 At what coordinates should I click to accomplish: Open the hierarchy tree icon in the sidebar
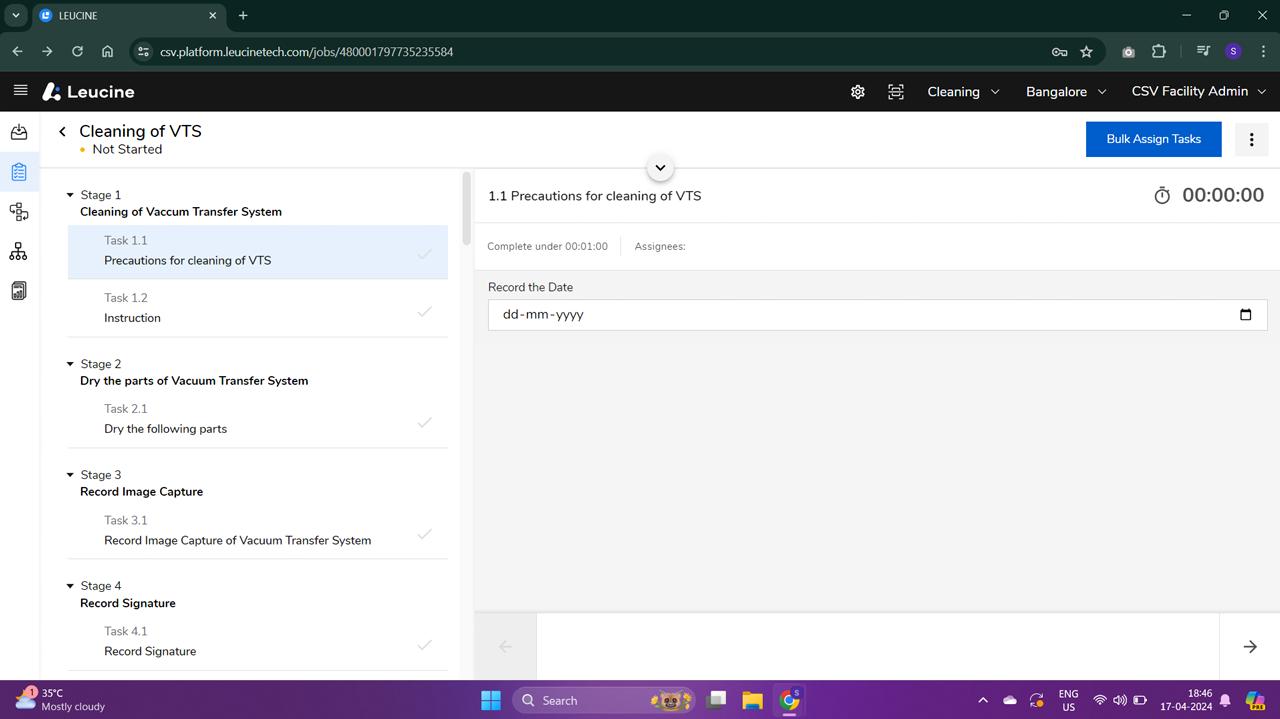coord(19,252)
